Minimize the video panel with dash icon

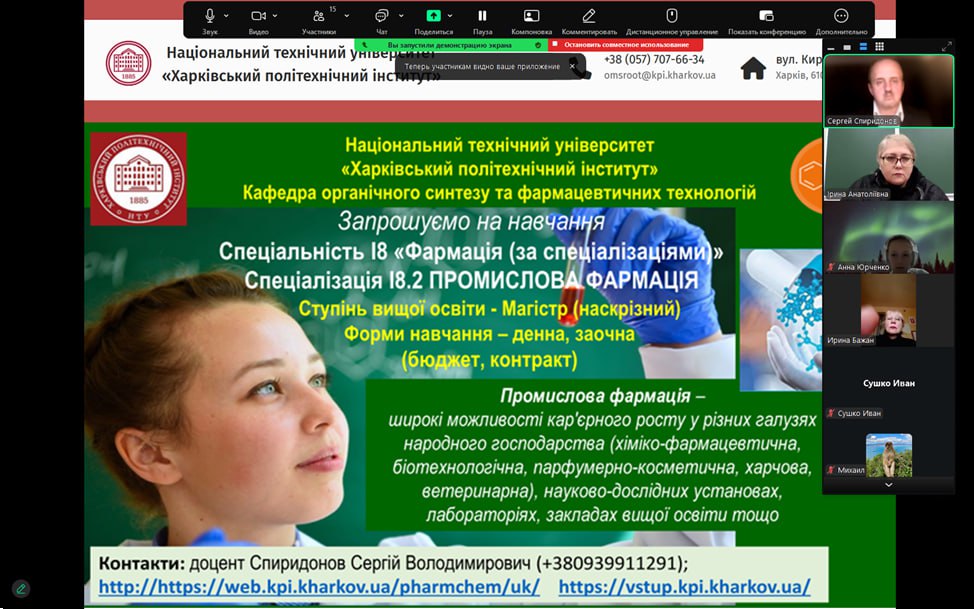(x=831, y=47)
